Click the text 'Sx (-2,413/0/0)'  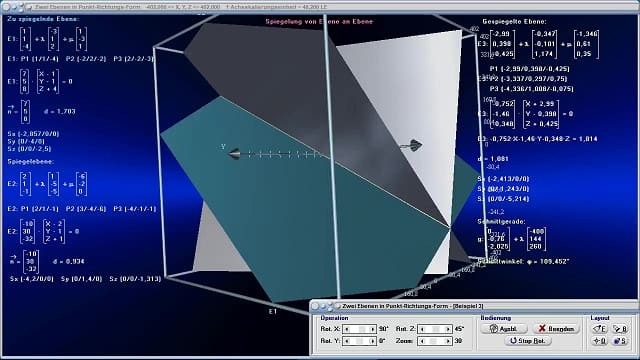tap(503, 179)
